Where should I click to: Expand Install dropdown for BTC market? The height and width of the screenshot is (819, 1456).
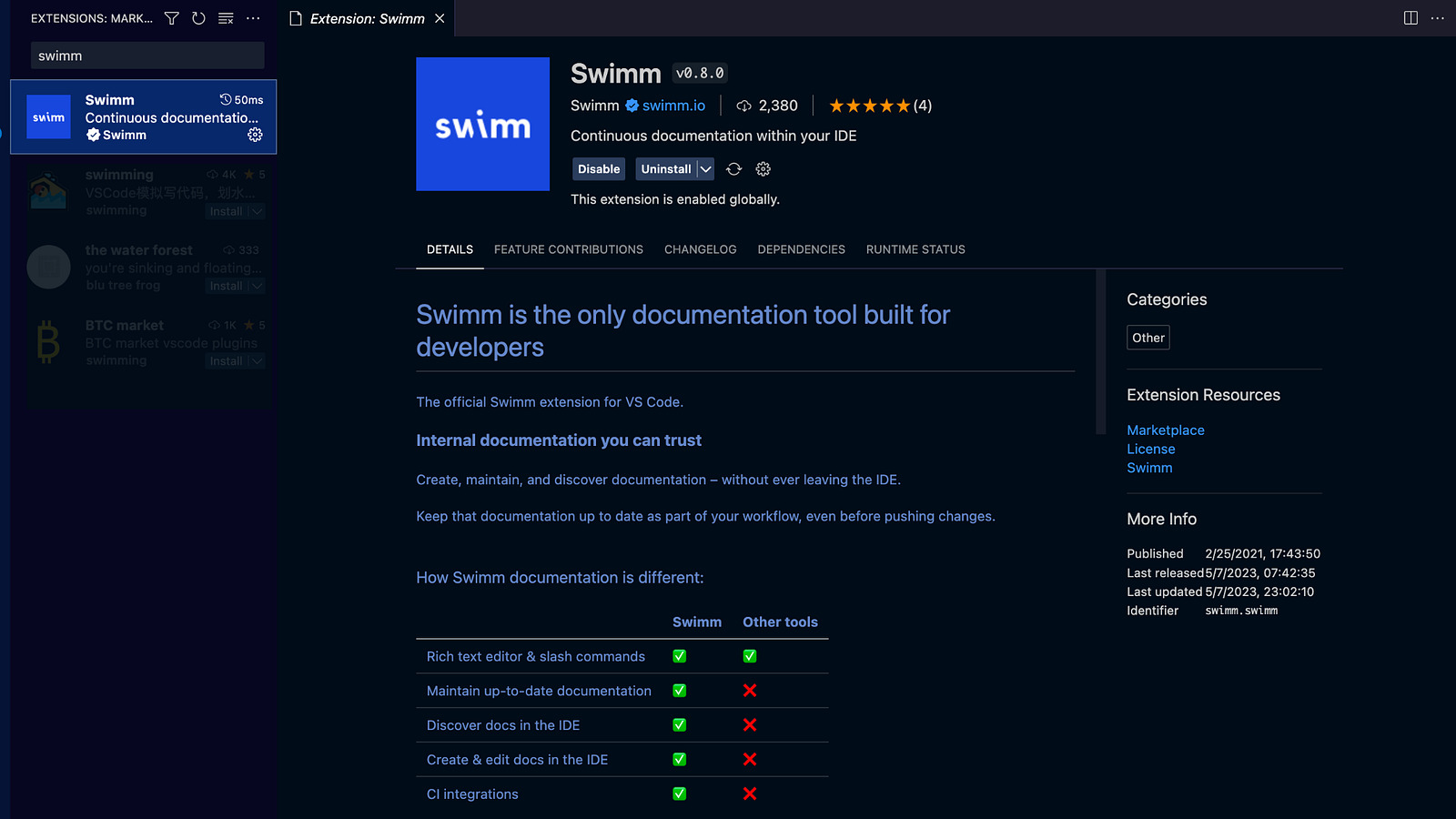(x=258, y=361)
